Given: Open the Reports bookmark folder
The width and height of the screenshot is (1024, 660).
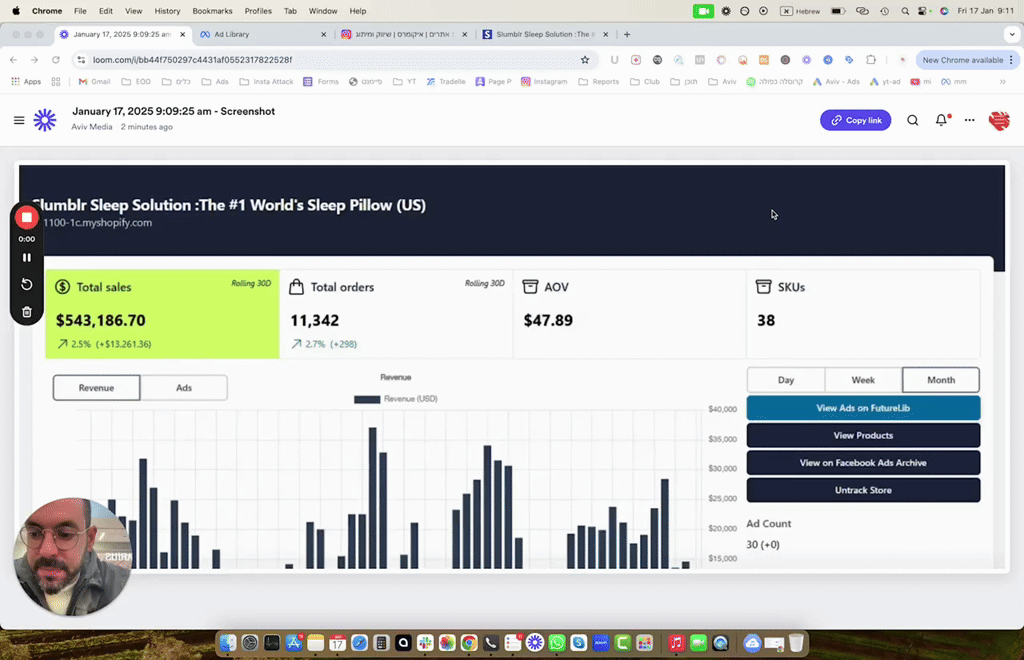Looking at the screenshot, I should click(x=599, y=82).
